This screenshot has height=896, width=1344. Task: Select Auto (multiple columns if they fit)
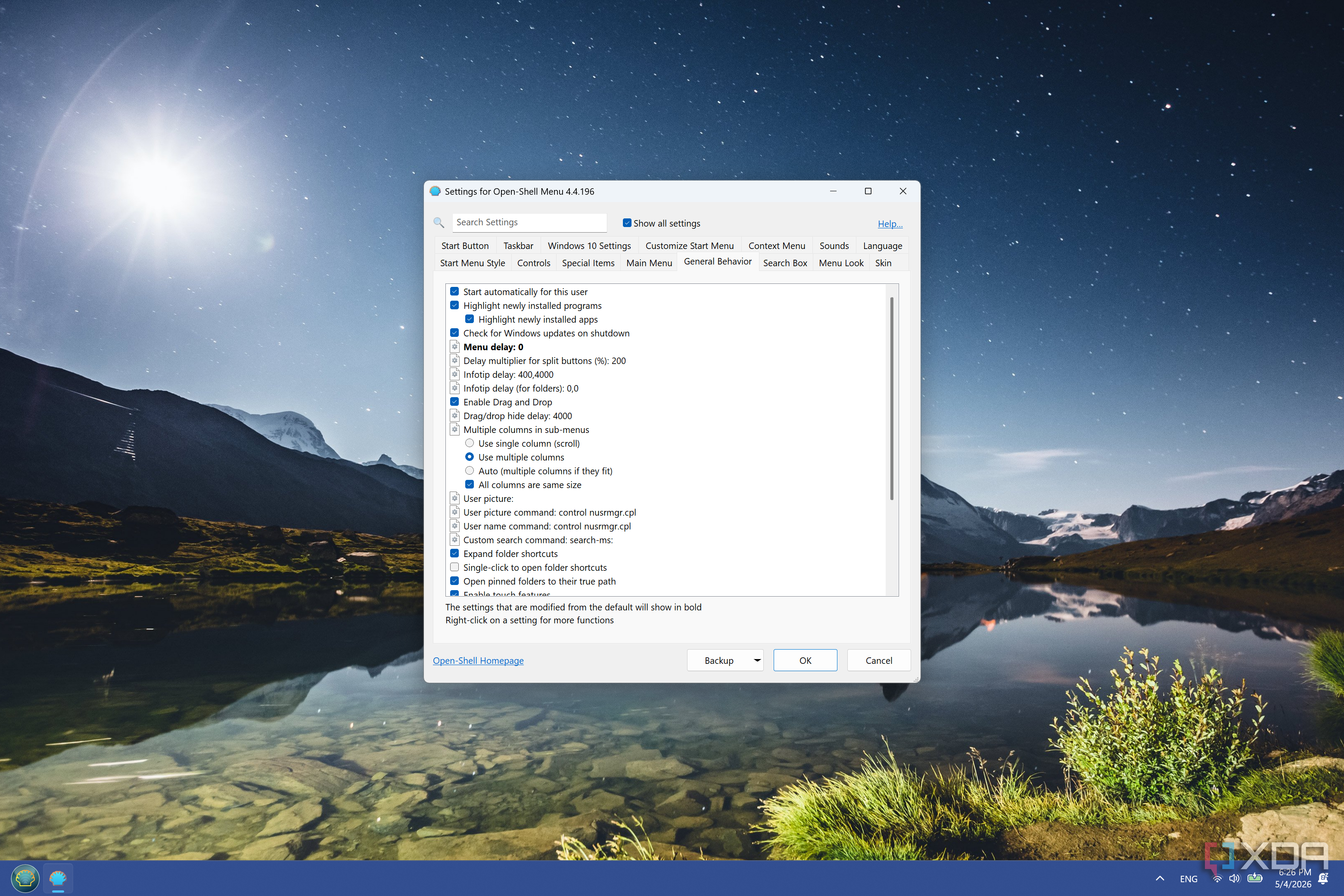coord(470,470)
